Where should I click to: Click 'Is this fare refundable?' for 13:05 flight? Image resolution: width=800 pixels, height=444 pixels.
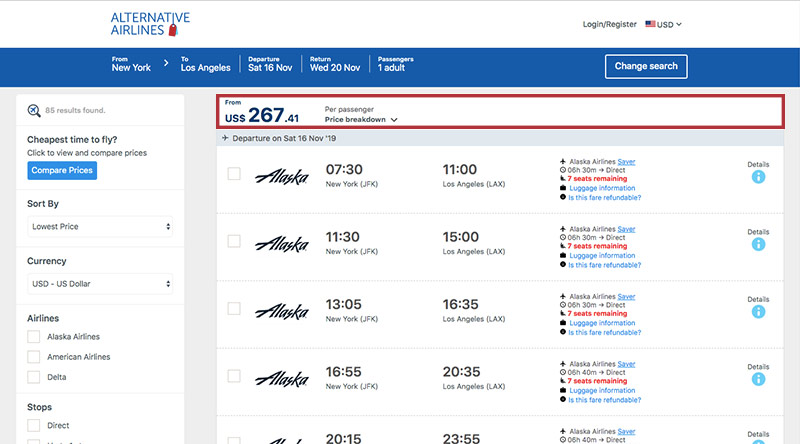(x=605, y=332)
